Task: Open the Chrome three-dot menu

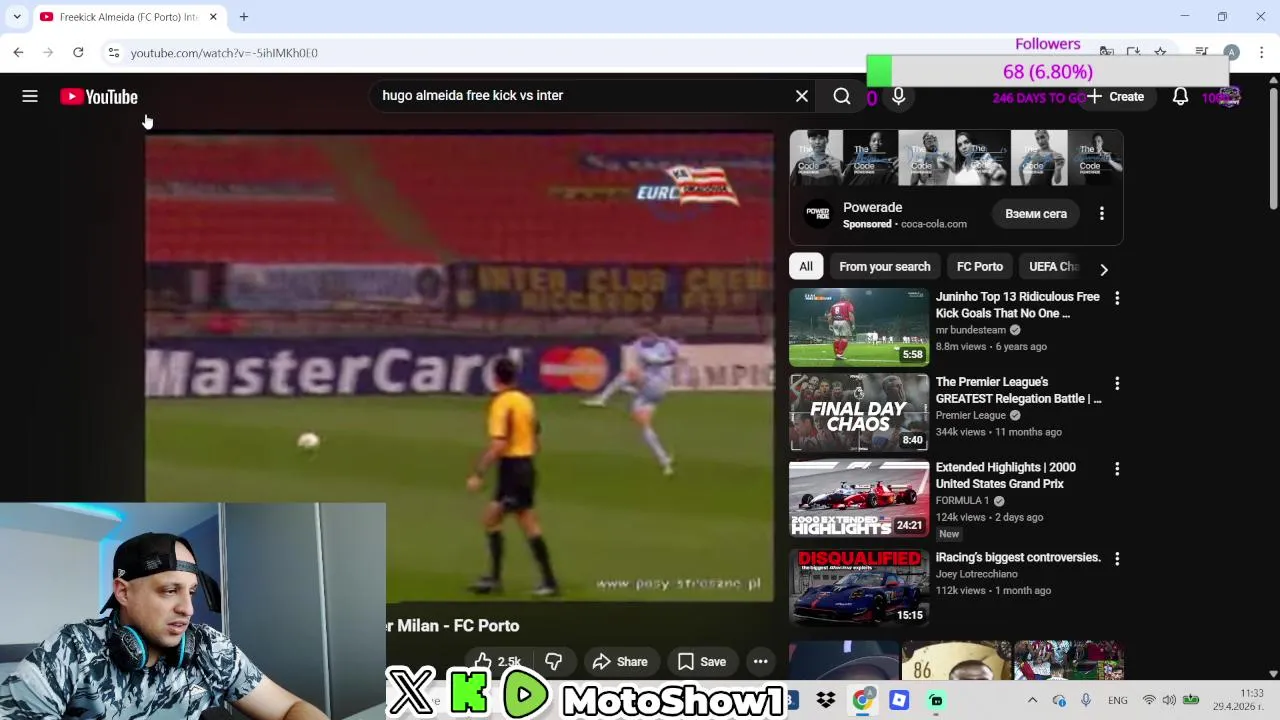Action: 1262,52
